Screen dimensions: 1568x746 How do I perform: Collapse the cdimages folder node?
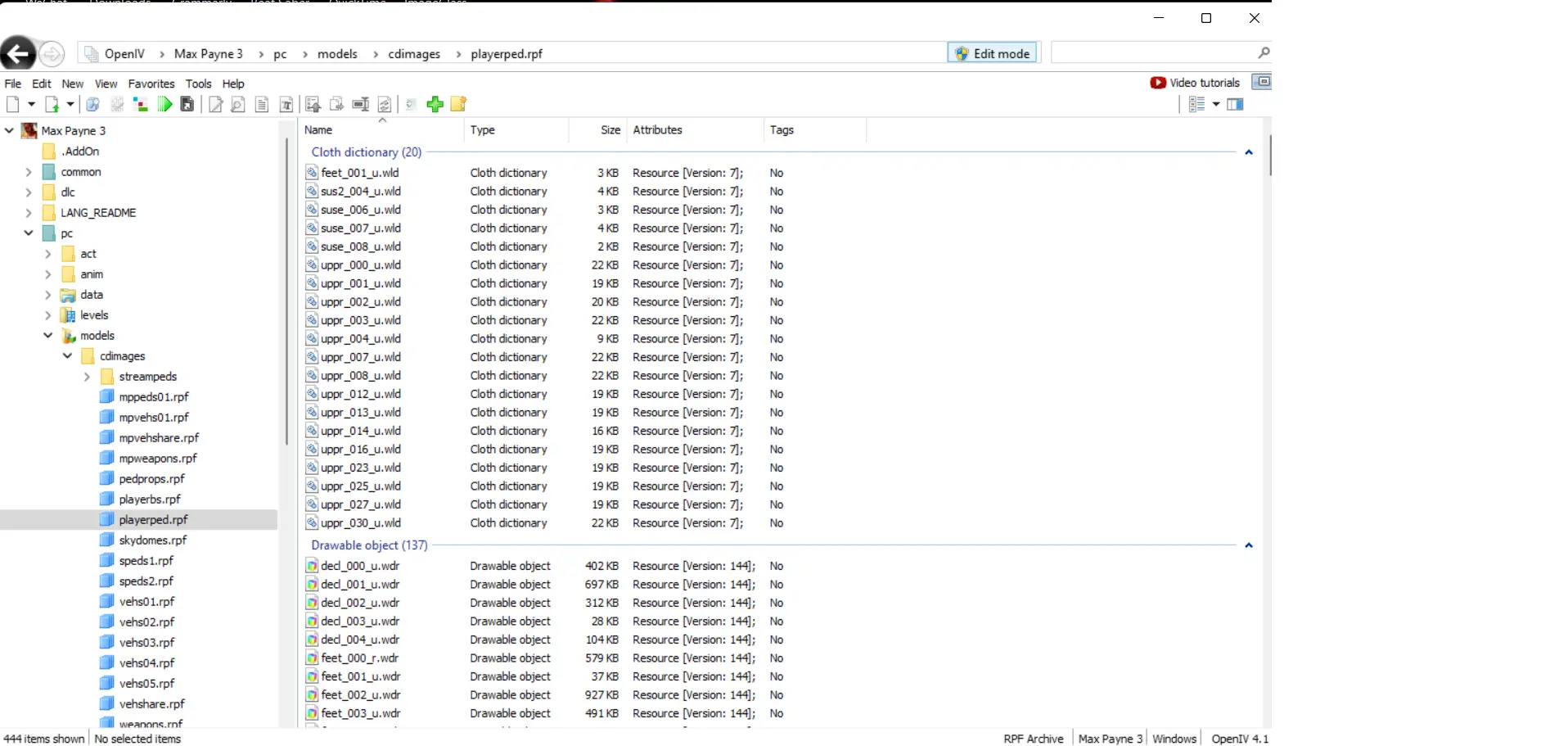67,356
